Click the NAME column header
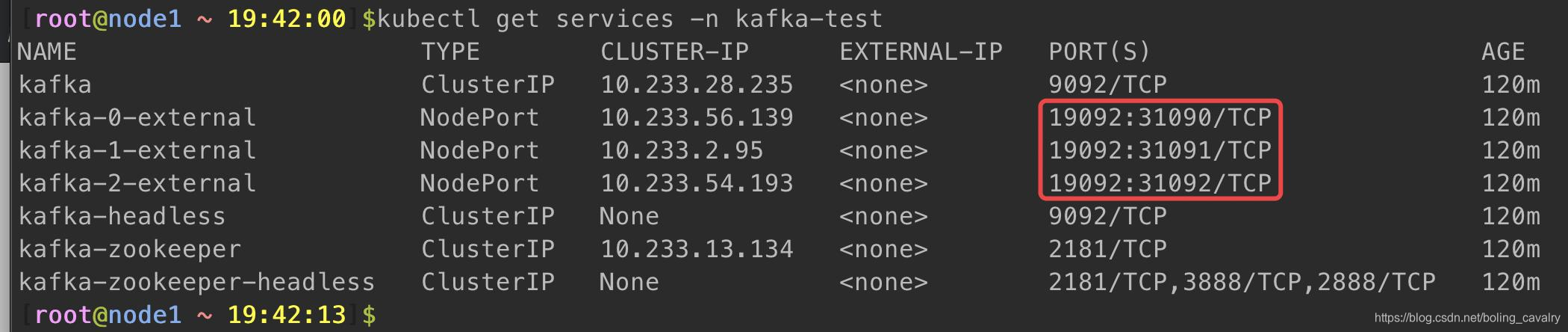 46,52
